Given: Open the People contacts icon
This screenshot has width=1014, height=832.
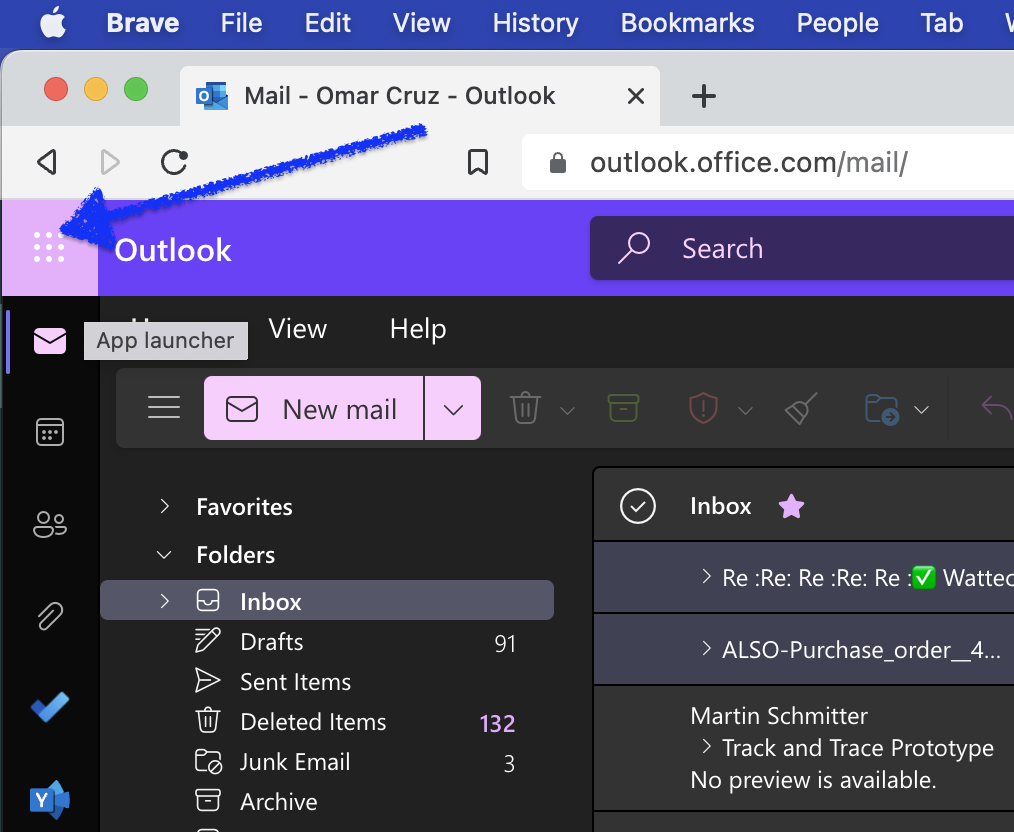Looking at the screenshot, I should tap(49, 524).
